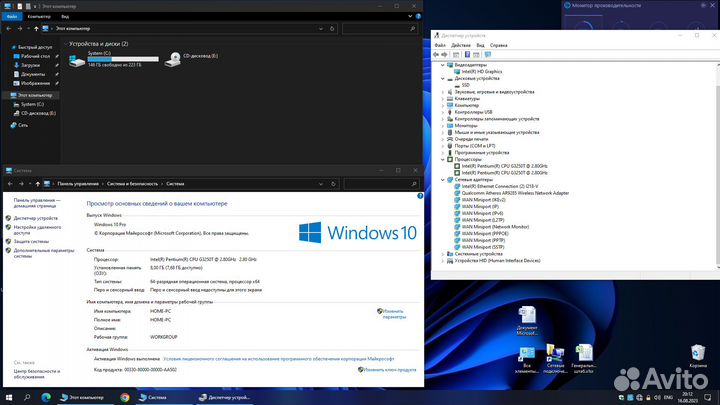Screen dimensions: 720x405
Task: Open Диспетчер устройств link in Система sidebar
Action: (x=36, y=219)
